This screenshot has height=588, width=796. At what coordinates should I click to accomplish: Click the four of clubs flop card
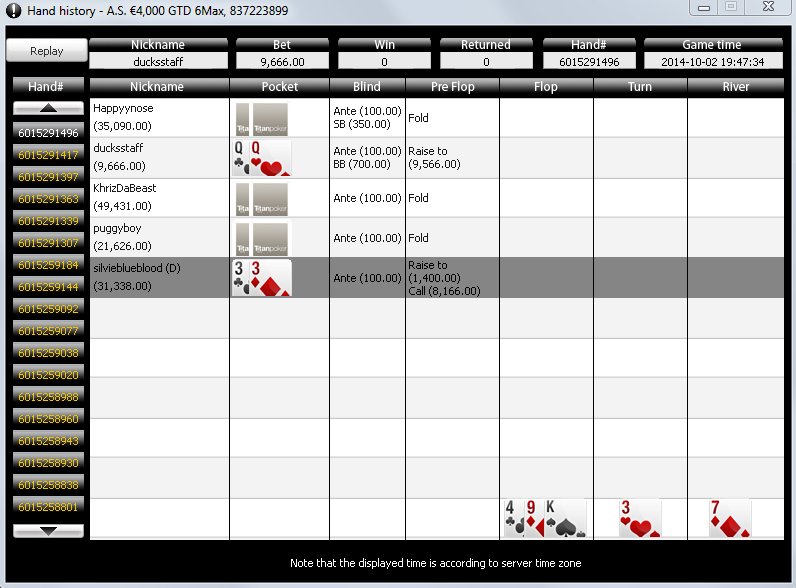[x=514, y=518]
